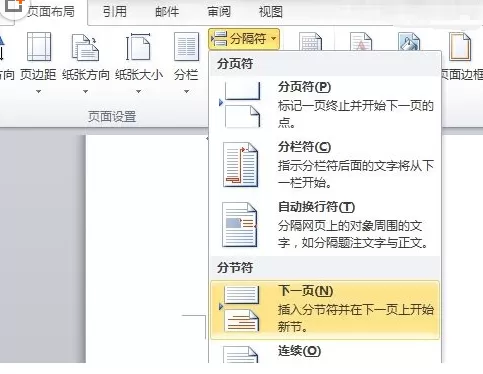Click the 页边距 label text
This screenshot has width=483, height=374.
pos(38,75)
